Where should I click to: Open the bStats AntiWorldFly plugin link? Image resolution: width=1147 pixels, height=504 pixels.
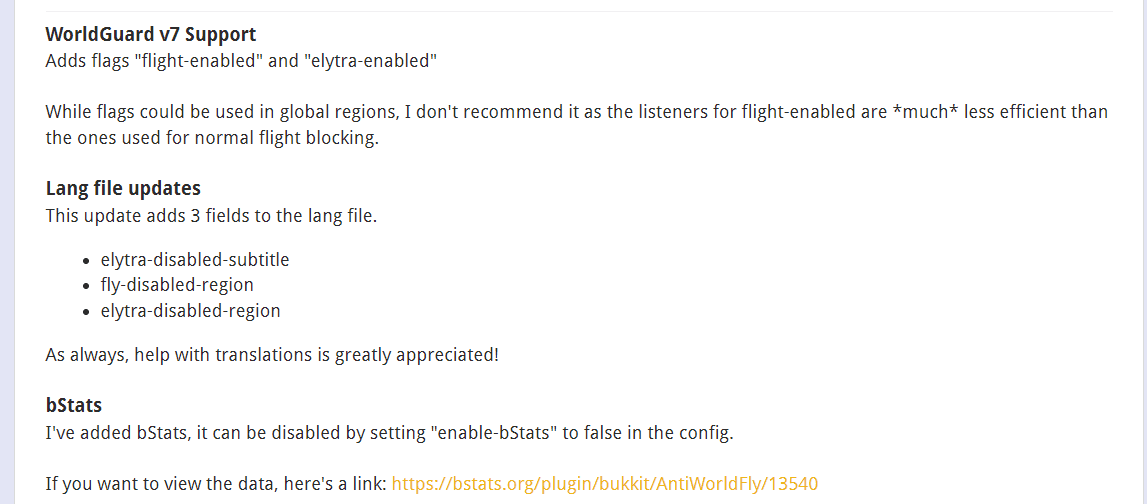pyautogui.click(x=604, y=484)
